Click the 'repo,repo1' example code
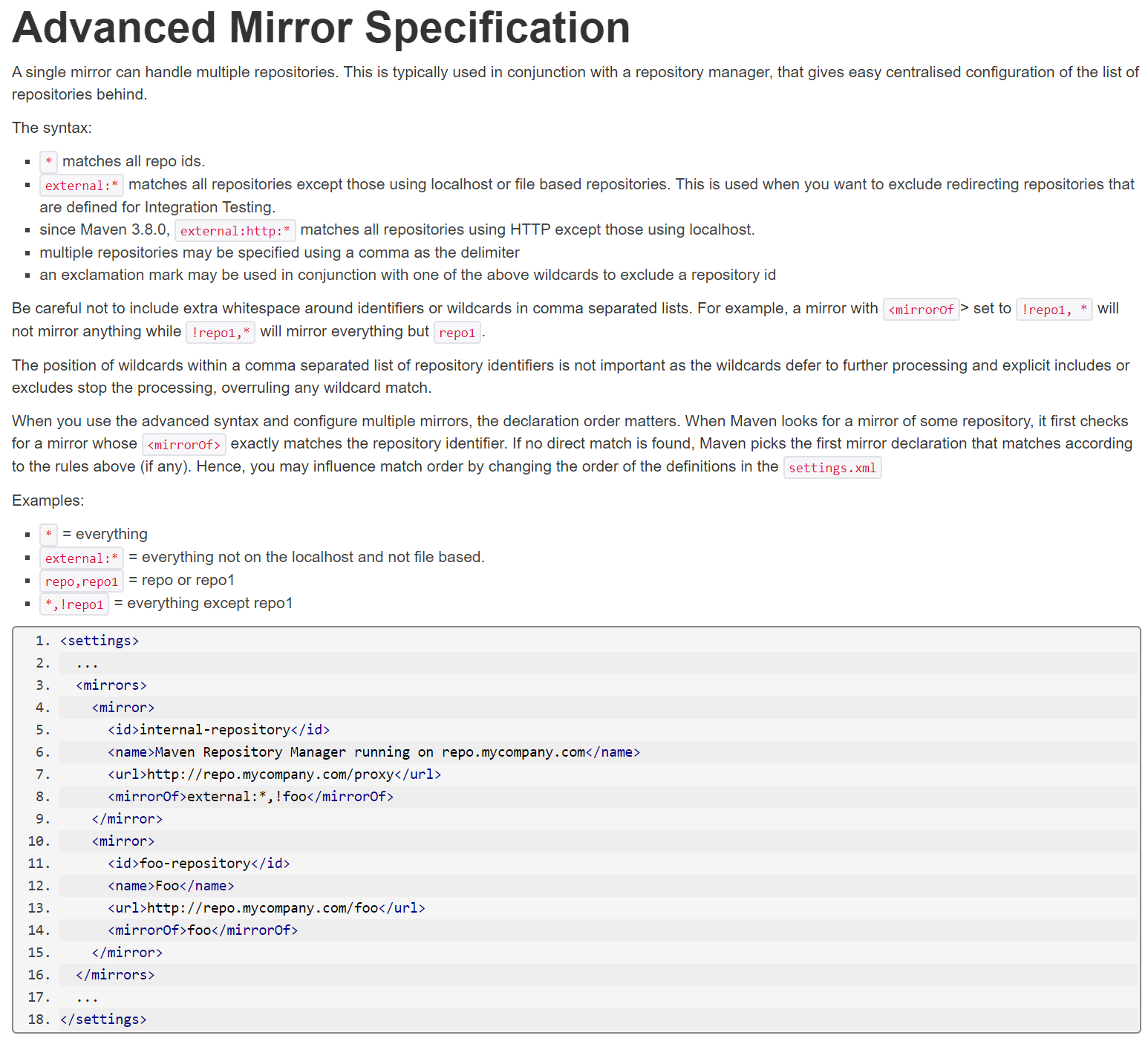1148x1047 pixels. (82, 581)
